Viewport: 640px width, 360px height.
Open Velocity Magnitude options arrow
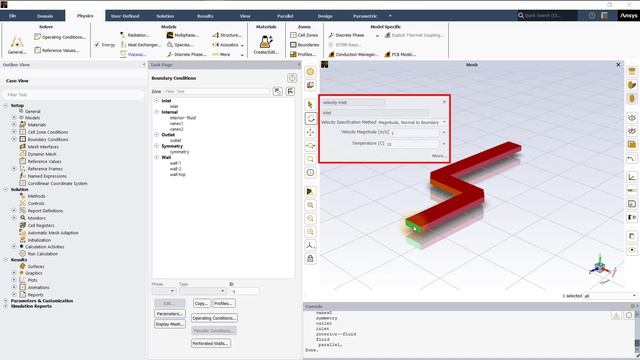(444, 133)
